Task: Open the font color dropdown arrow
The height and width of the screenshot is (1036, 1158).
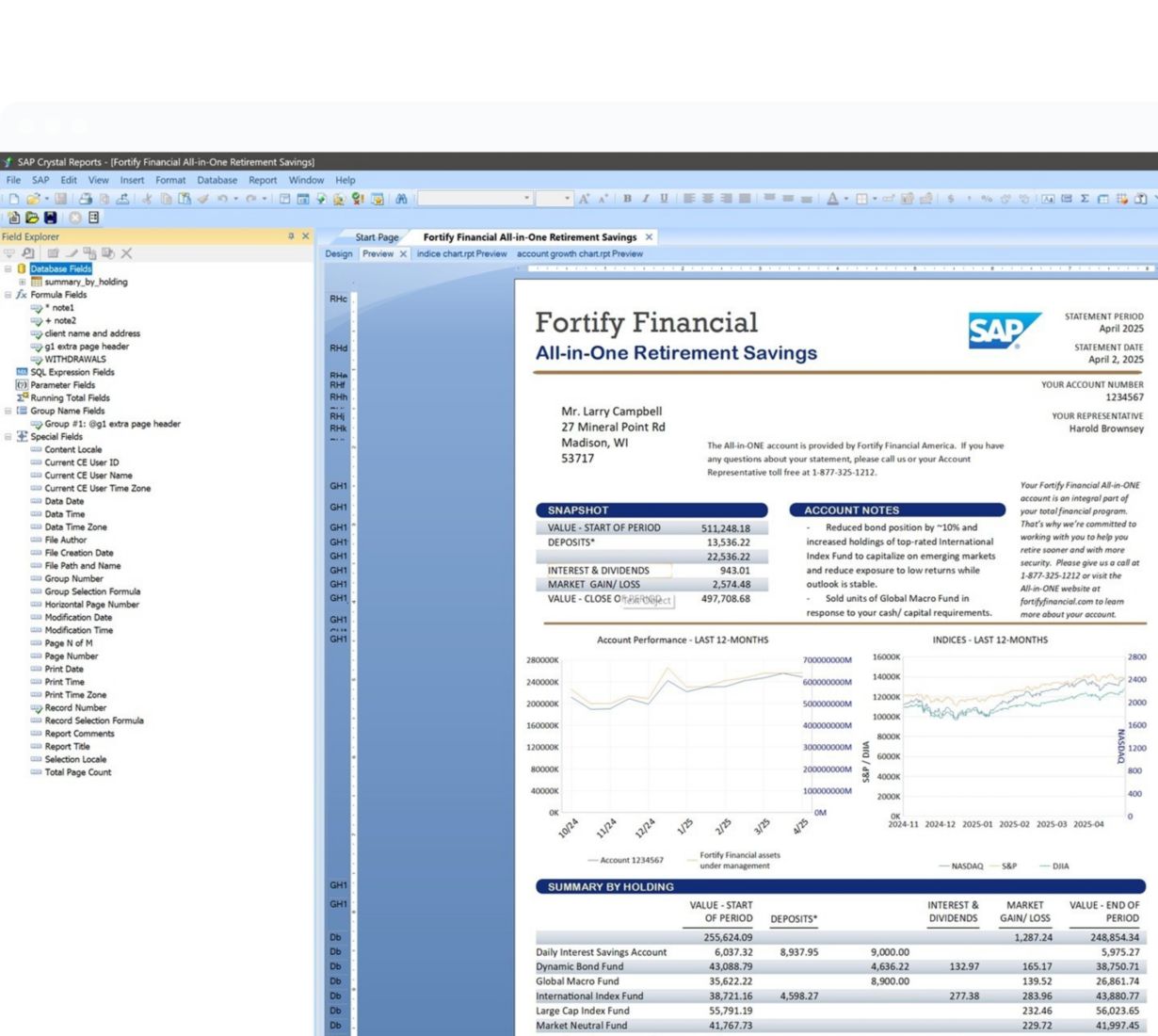Action: 845,199
